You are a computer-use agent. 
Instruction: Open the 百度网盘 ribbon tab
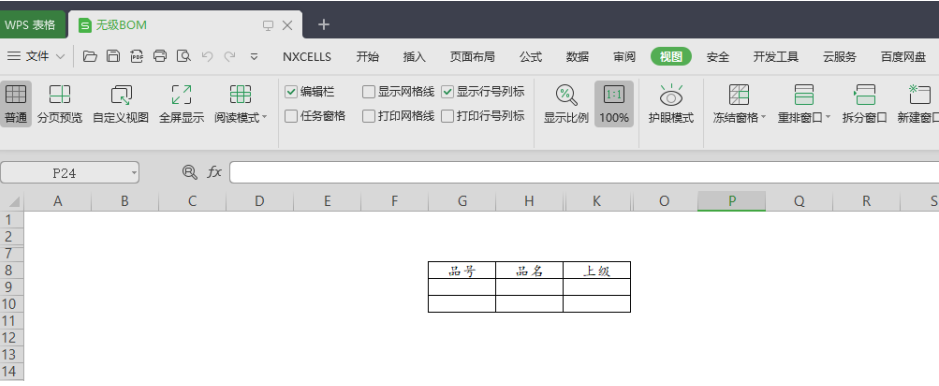click(903, 57)
